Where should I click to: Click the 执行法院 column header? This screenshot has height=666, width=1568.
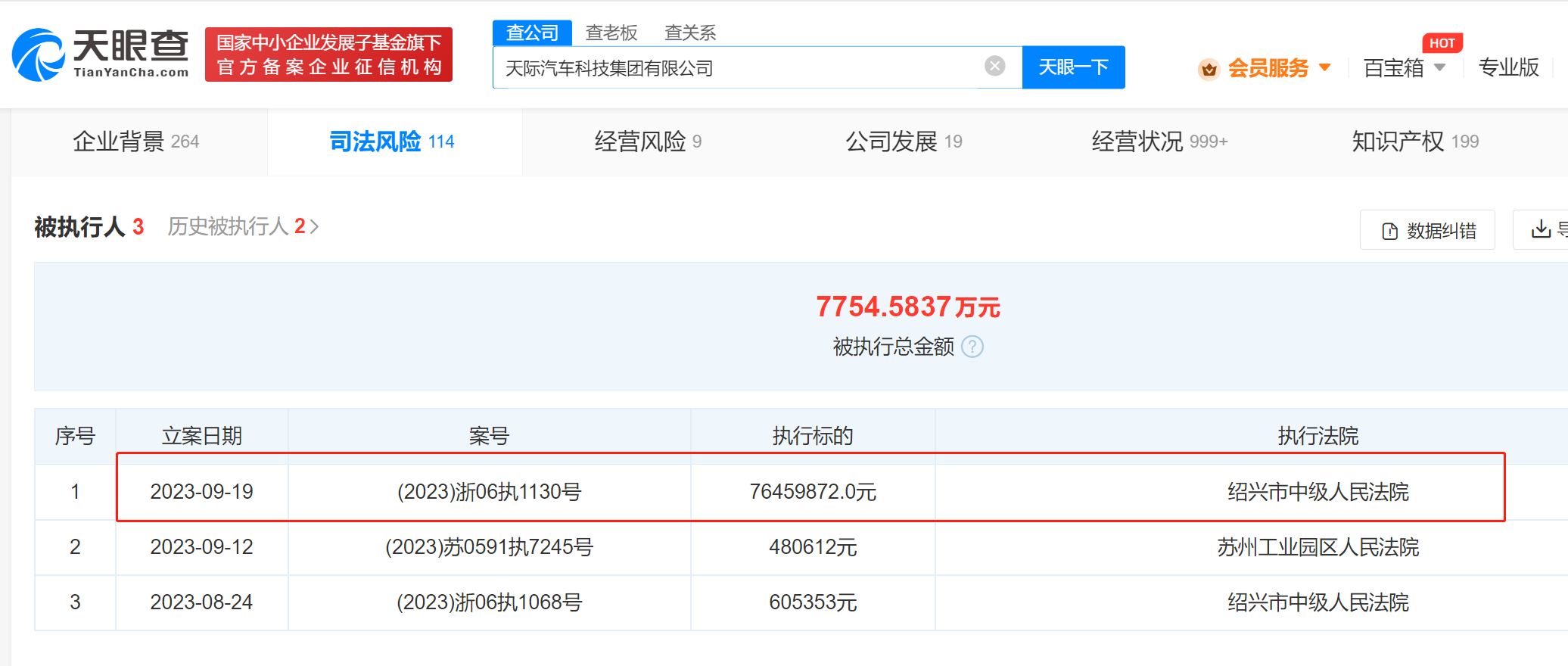tap(1318, 436)
